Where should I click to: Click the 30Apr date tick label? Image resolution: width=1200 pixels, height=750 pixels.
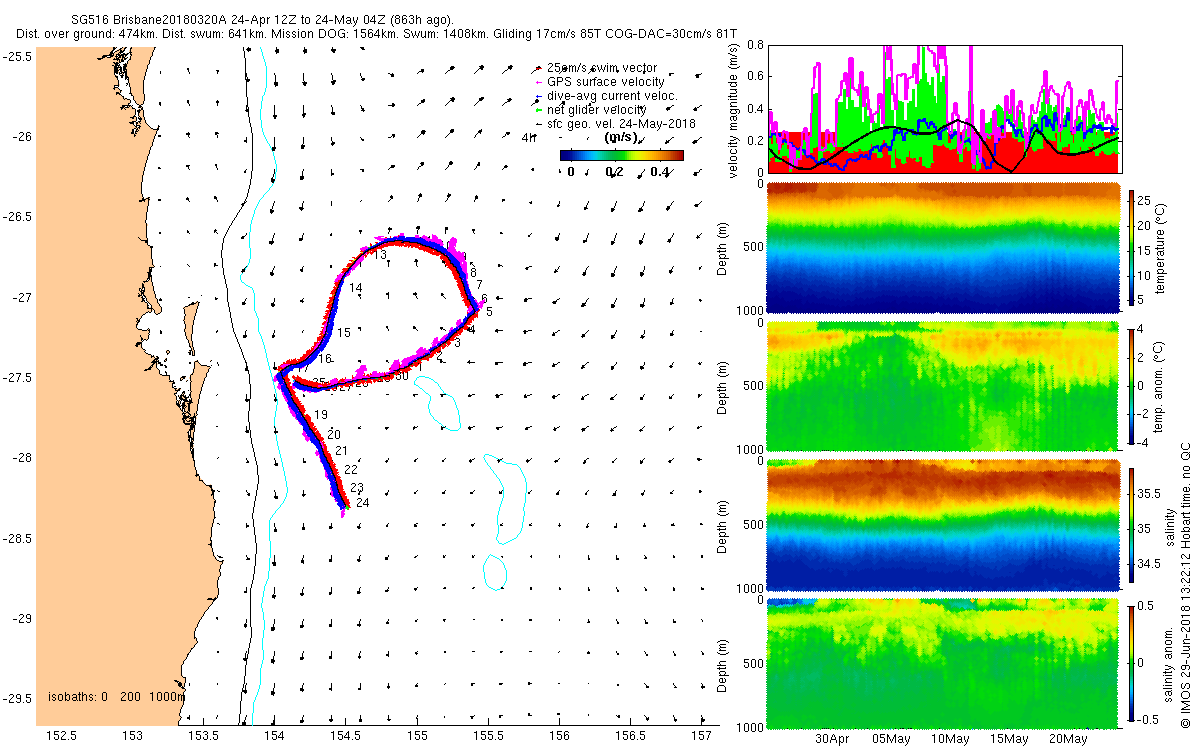(832, 740)
